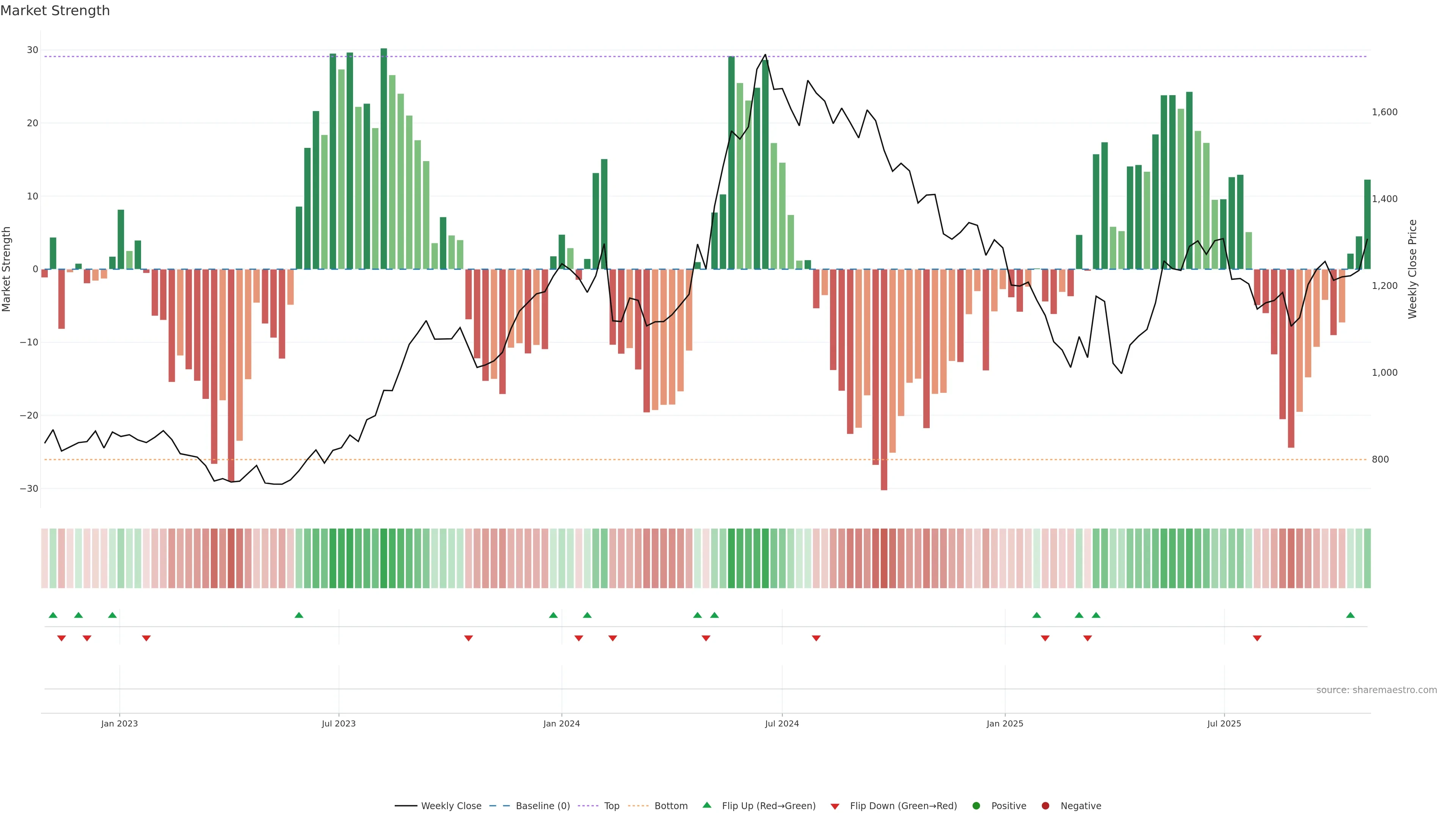Image resolution: width=1456 pixels, height=819 pixels.
Task: Click the Jan 2024 axis label
Action: click(561, 723)
